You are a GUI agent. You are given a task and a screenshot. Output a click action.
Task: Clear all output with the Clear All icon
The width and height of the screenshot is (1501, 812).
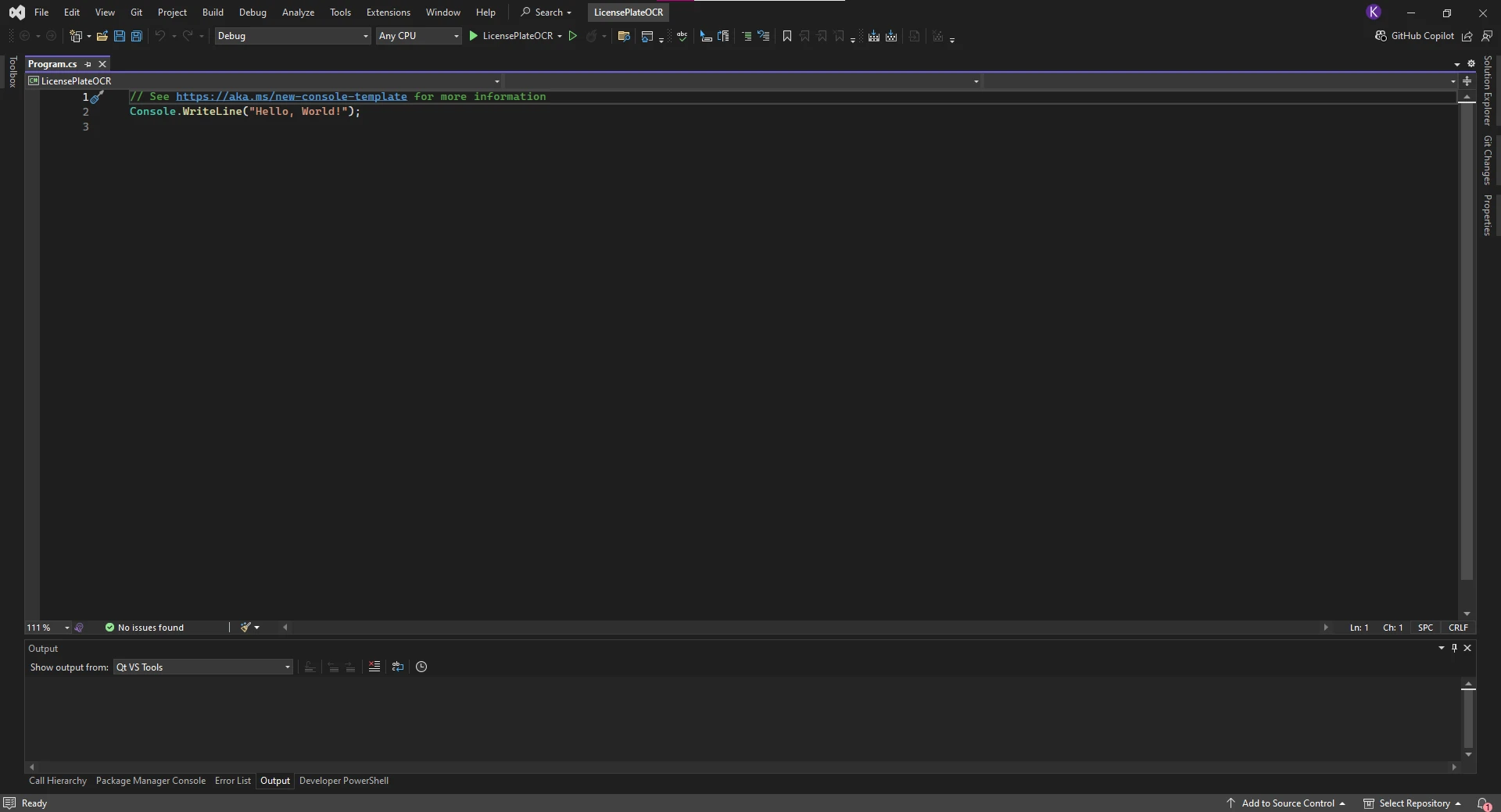click(x=374, y=667)
